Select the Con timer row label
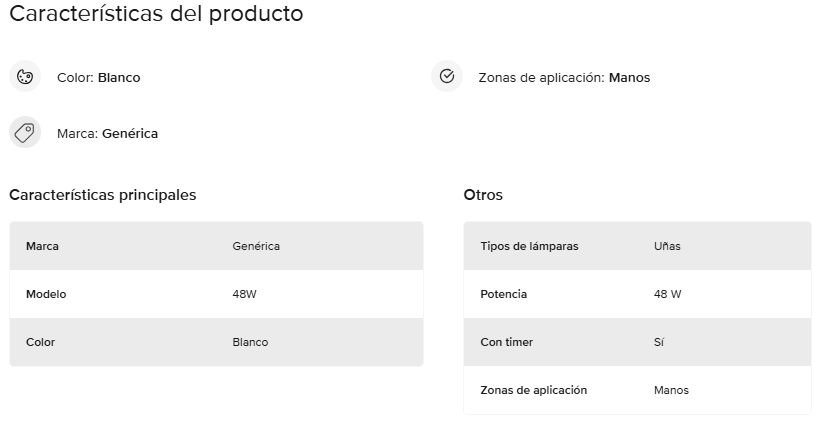 pyautogui.click(x=507, y=342)
